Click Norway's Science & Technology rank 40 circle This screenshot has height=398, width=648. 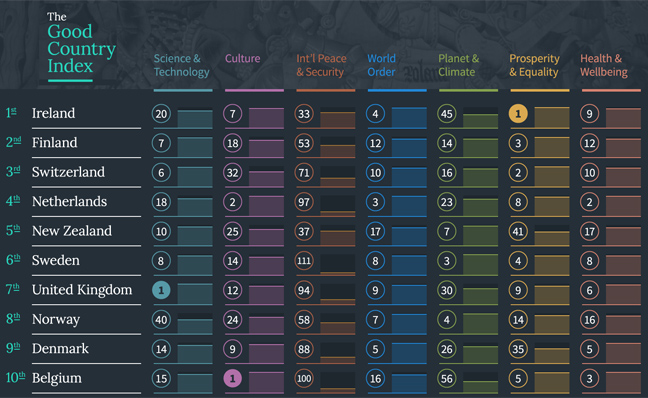pyautogui.click(x=161, y=319)
